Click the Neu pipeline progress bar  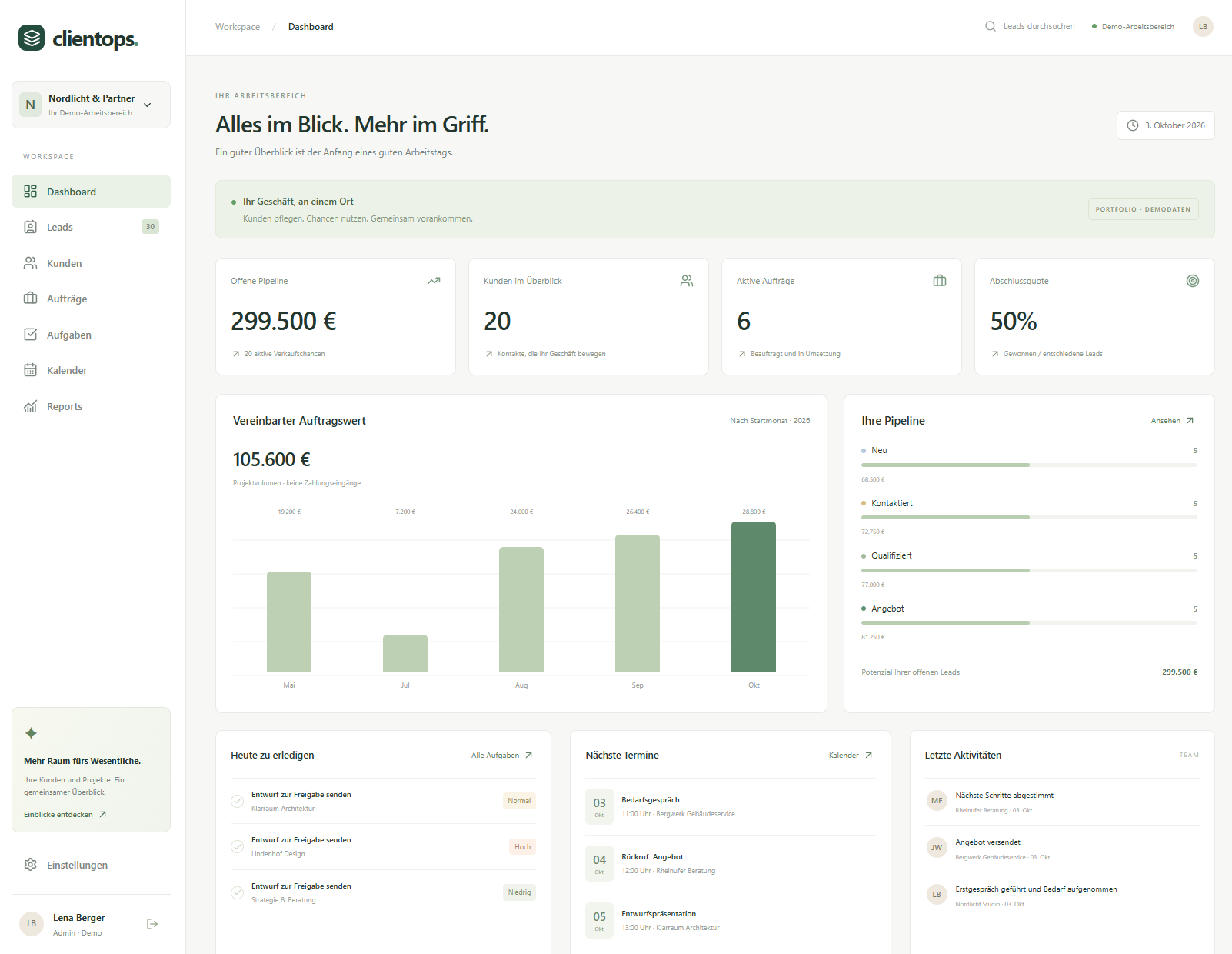coord(1029,465)
